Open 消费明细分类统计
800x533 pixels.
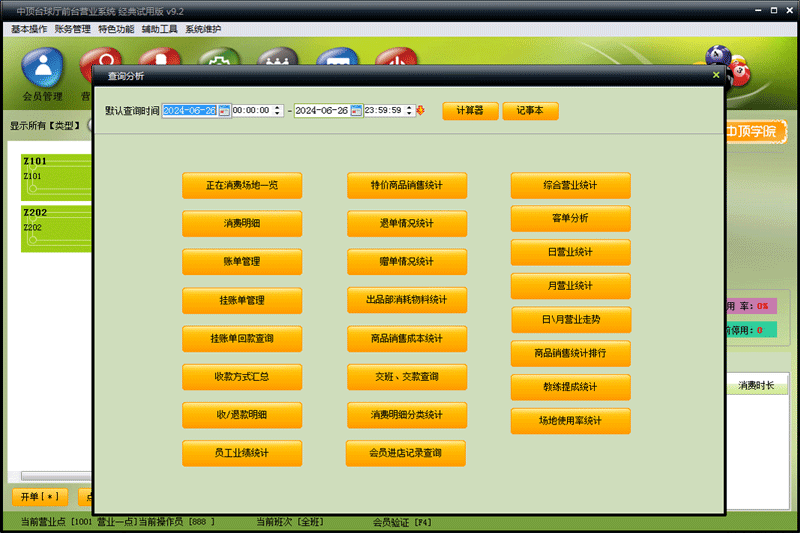click(x=407, y=415)
